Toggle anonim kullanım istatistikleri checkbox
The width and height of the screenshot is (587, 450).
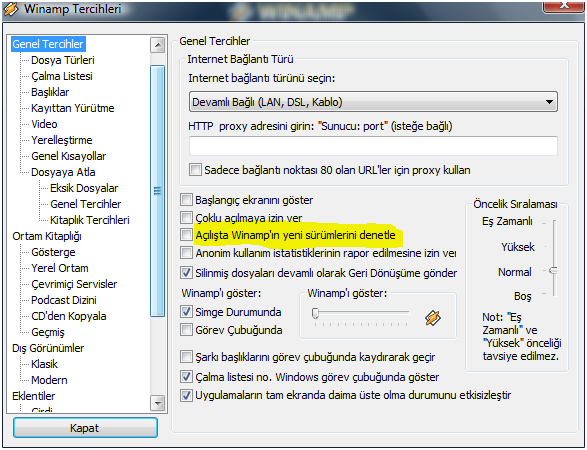point(186,253)
